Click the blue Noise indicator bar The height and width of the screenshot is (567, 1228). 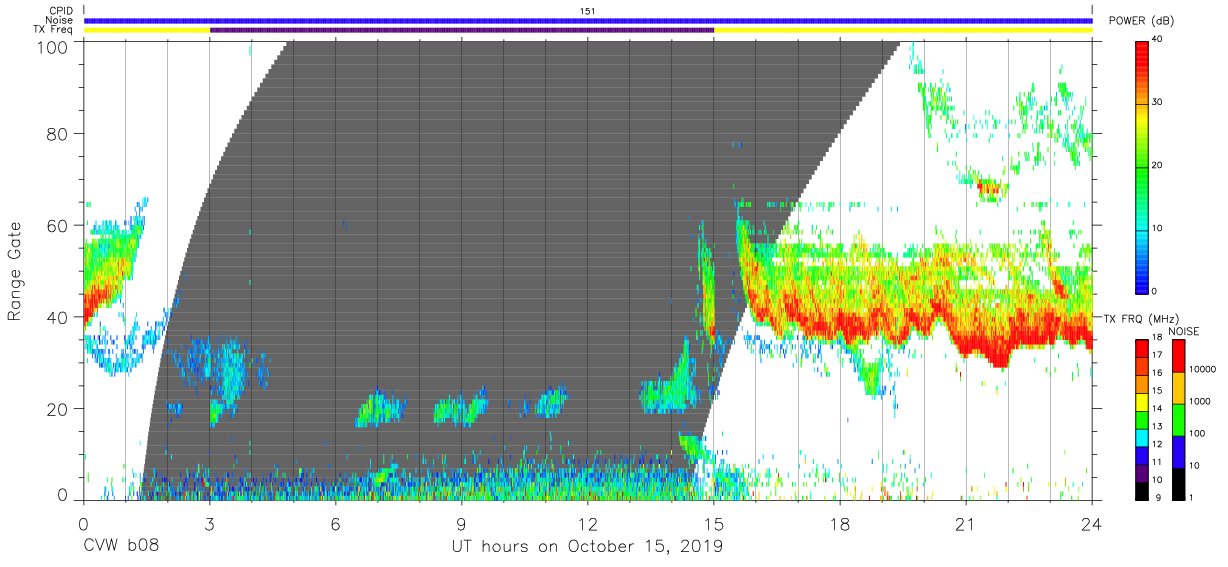pyautogui.click(x=588, y=20)
